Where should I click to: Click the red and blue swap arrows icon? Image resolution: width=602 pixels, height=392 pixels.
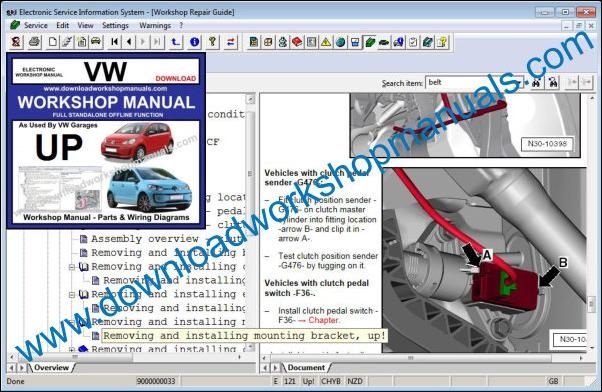coord(230,41)
